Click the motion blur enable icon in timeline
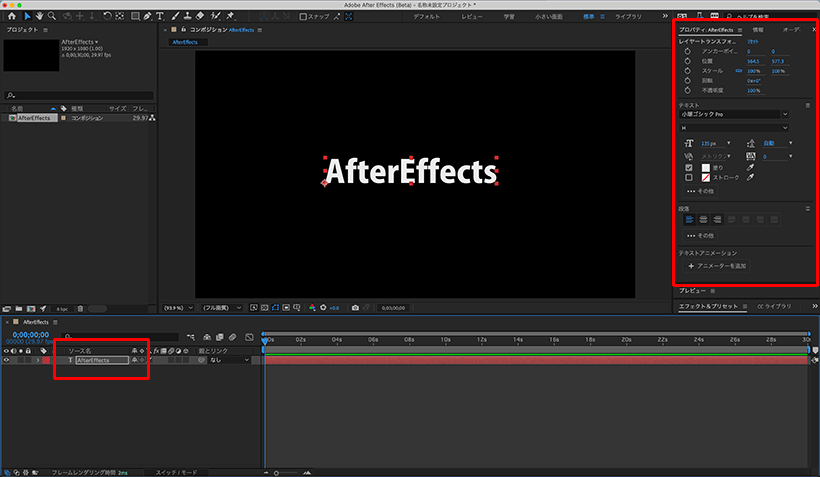Image resolution: width=820 pixels, height=477 pixels. pyautogui.click(x=233, y=337)
